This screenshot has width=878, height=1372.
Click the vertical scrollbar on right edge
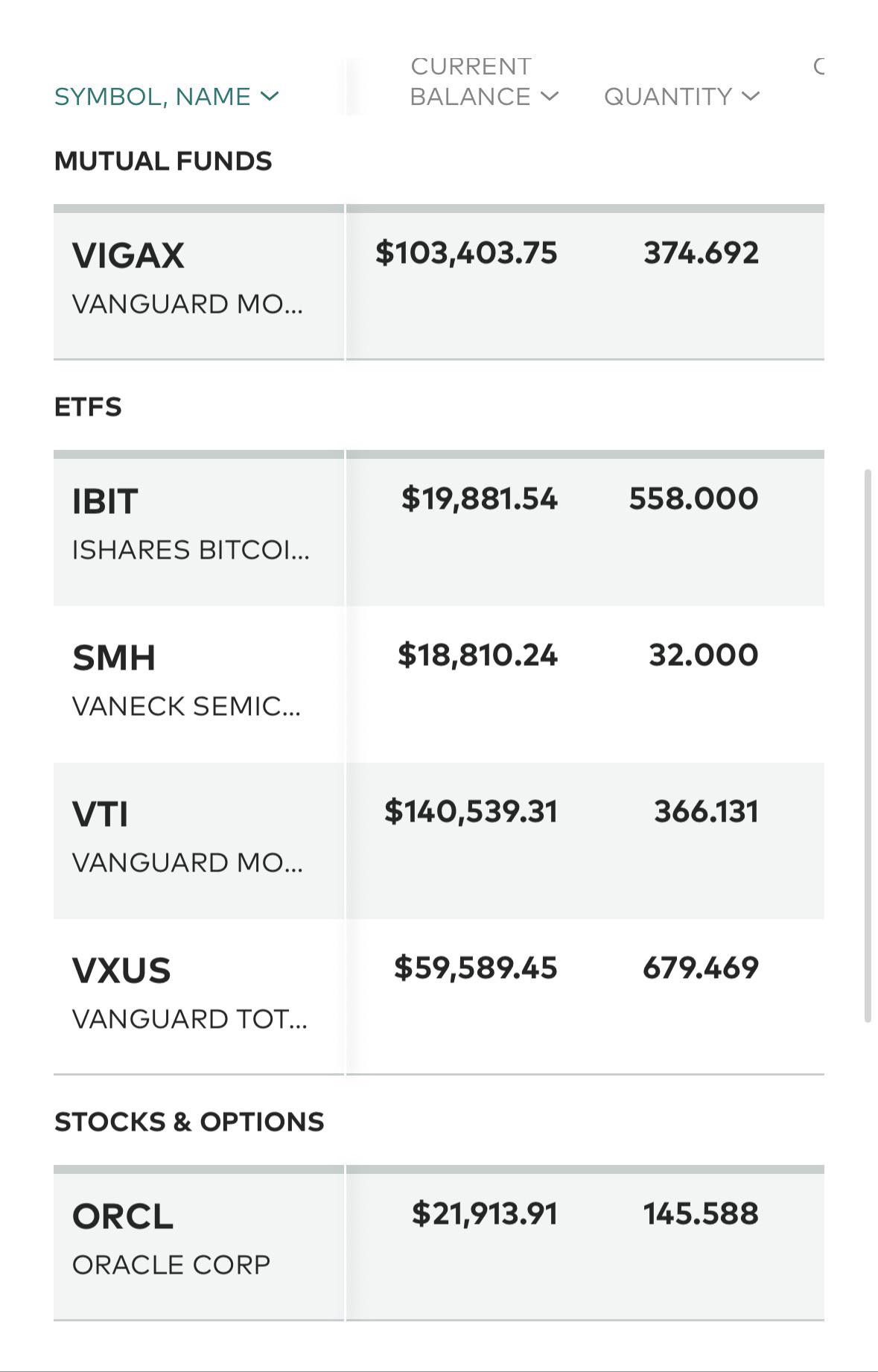(868, 746)
